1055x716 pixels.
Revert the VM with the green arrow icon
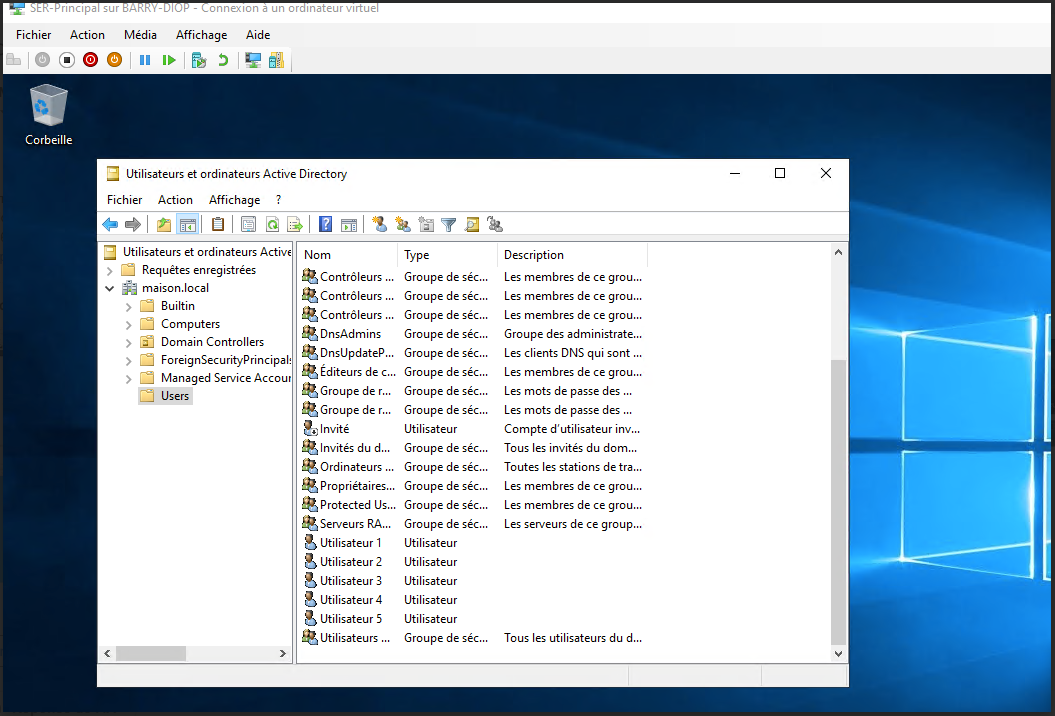tap(223, 60)
